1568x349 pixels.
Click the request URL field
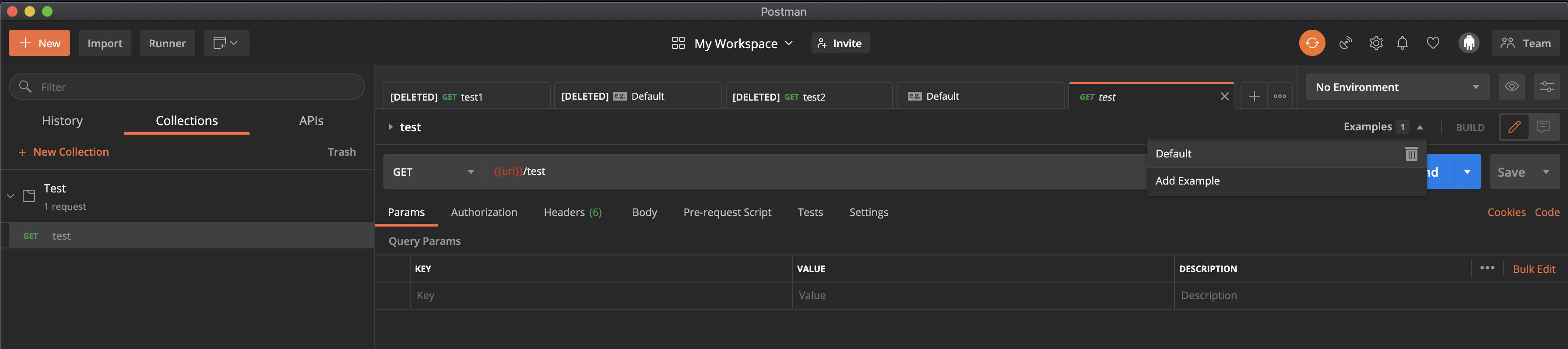point(816,171)
